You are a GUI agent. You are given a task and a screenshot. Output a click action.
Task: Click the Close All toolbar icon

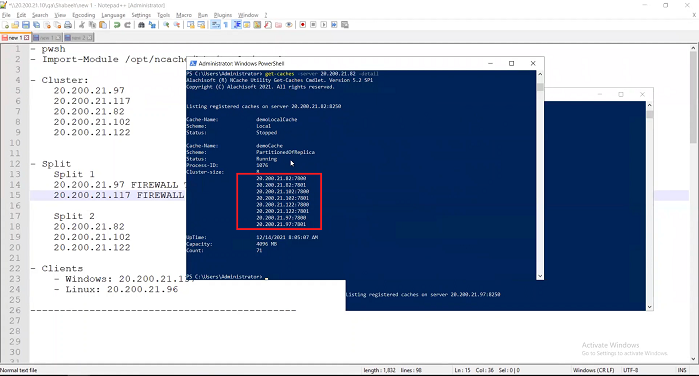pos(58,25)
